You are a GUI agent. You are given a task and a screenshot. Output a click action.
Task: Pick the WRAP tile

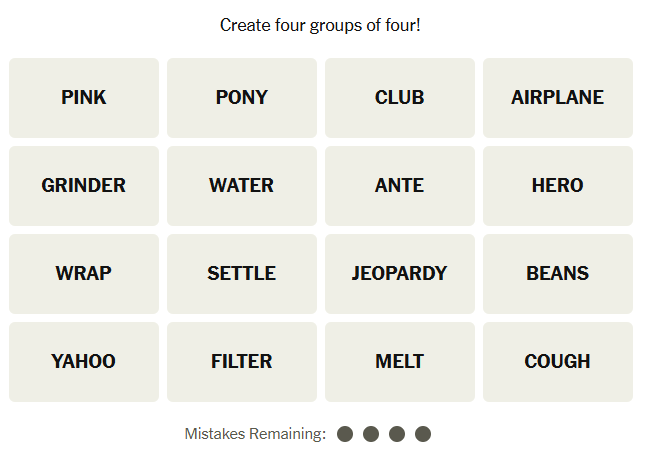click(84, 274)
